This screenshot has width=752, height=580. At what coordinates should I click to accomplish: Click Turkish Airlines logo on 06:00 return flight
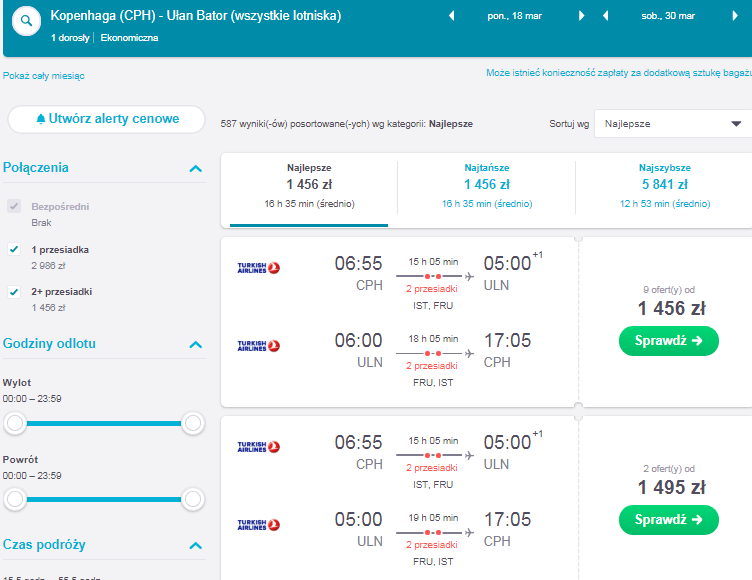pyautogui.click(x=258, y=345)
